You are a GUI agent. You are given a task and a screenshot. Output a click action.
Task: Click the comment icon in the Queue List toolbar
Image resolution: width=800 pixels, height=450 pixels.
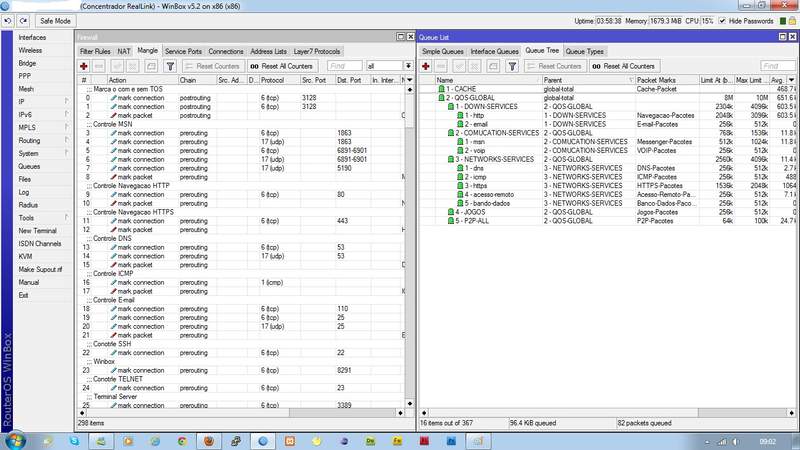[x=493, y=66]
